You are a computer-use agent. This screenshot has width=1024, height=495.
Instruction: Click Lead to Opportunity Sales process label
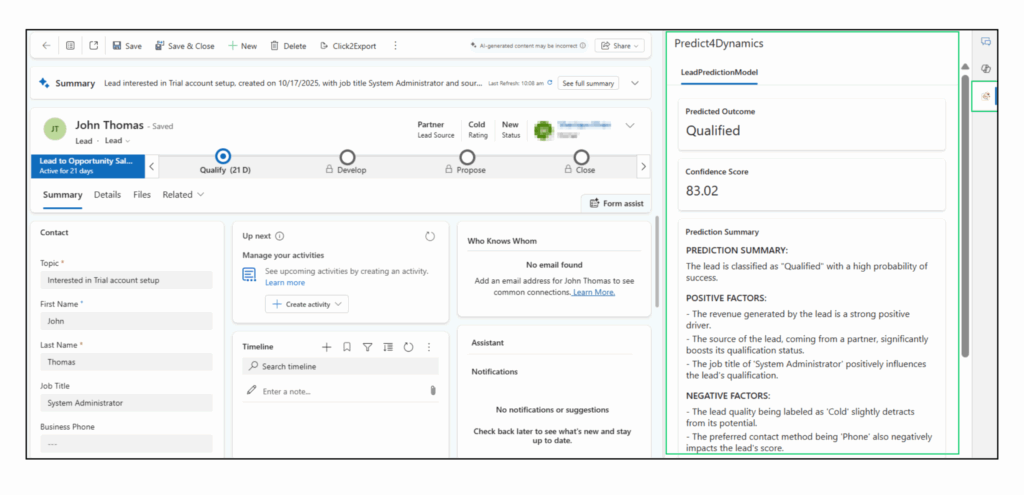point(88,166)
